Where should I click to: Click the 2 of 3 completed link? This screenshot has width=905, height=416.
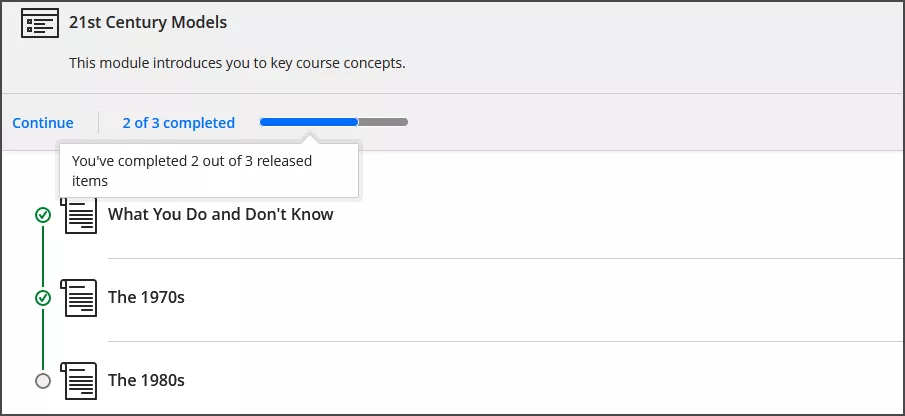pos(178,123)
